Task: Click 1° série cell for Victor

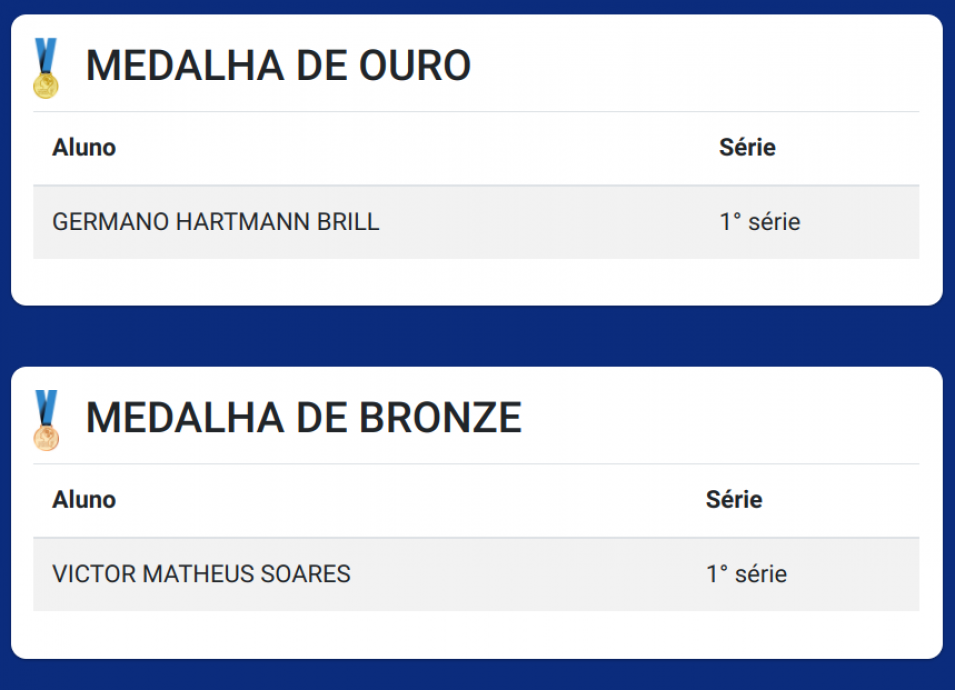Action: [x=746, y=574]
